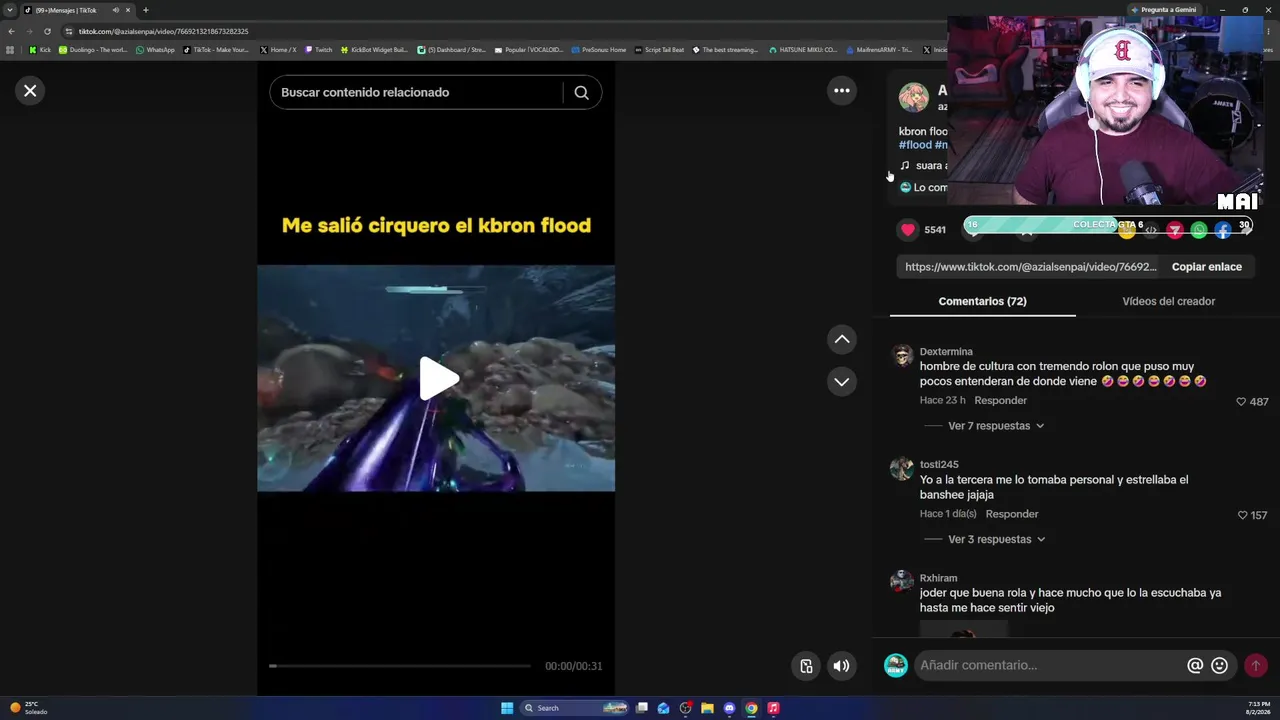Send comment with the red arrow button

1256,665
